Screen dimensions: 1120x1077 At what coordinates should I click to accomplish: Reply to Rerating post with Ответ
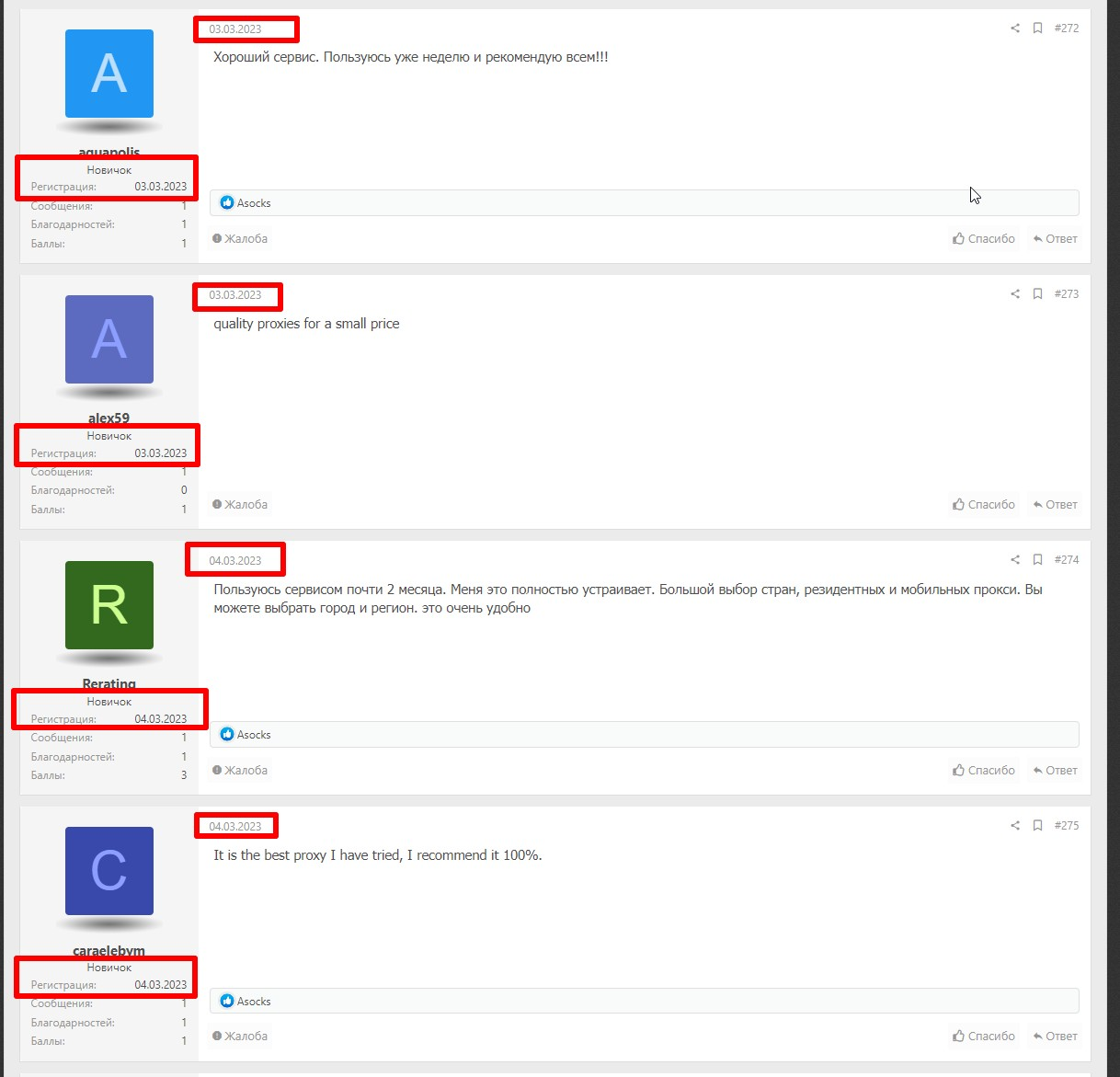coord(1055,771)
